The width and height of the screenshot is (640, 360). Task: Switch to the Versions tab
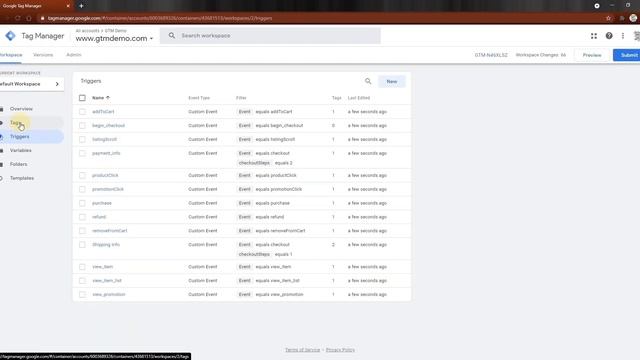pyautogui.click(x=43, y=55)
